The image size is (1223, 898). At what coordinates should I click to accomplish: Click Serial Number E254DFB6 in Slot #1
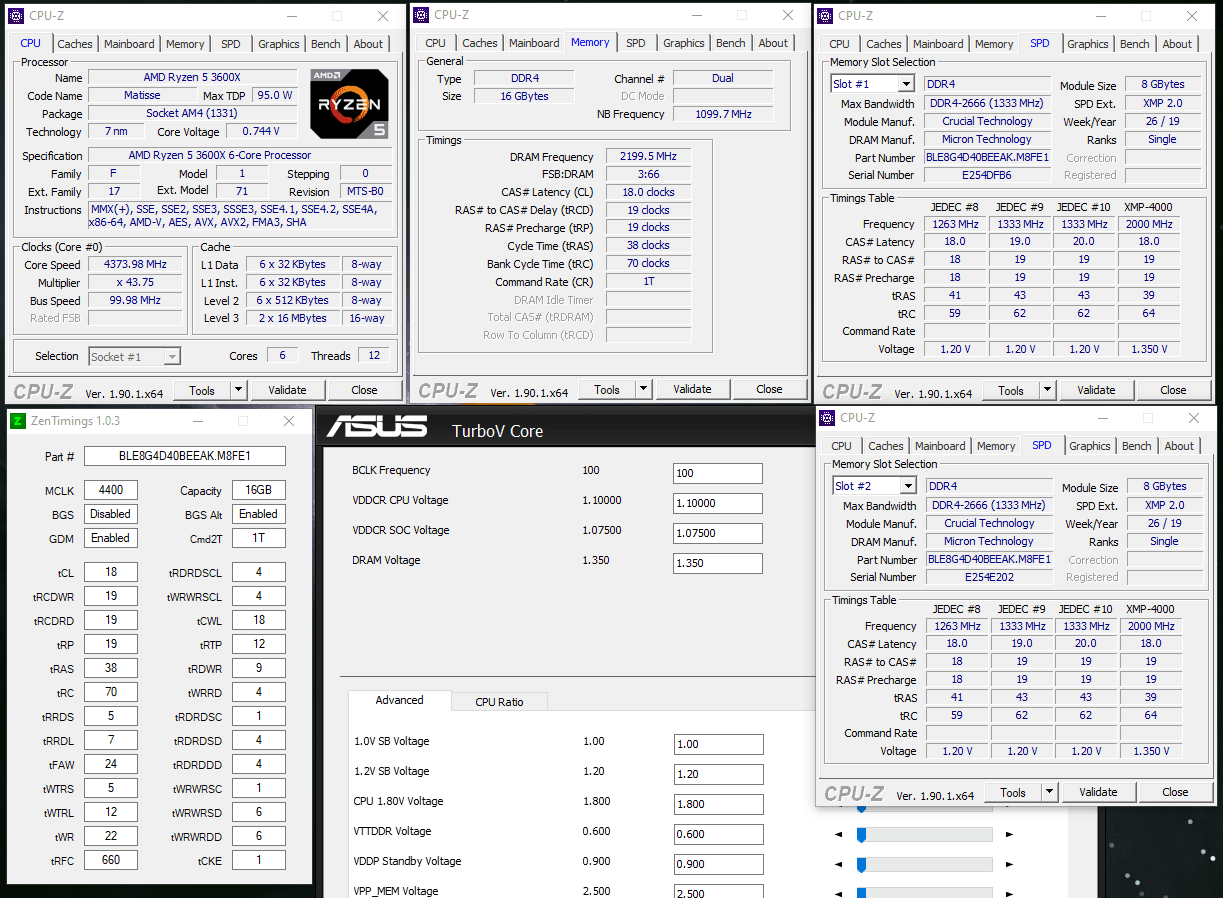point(988,175)
